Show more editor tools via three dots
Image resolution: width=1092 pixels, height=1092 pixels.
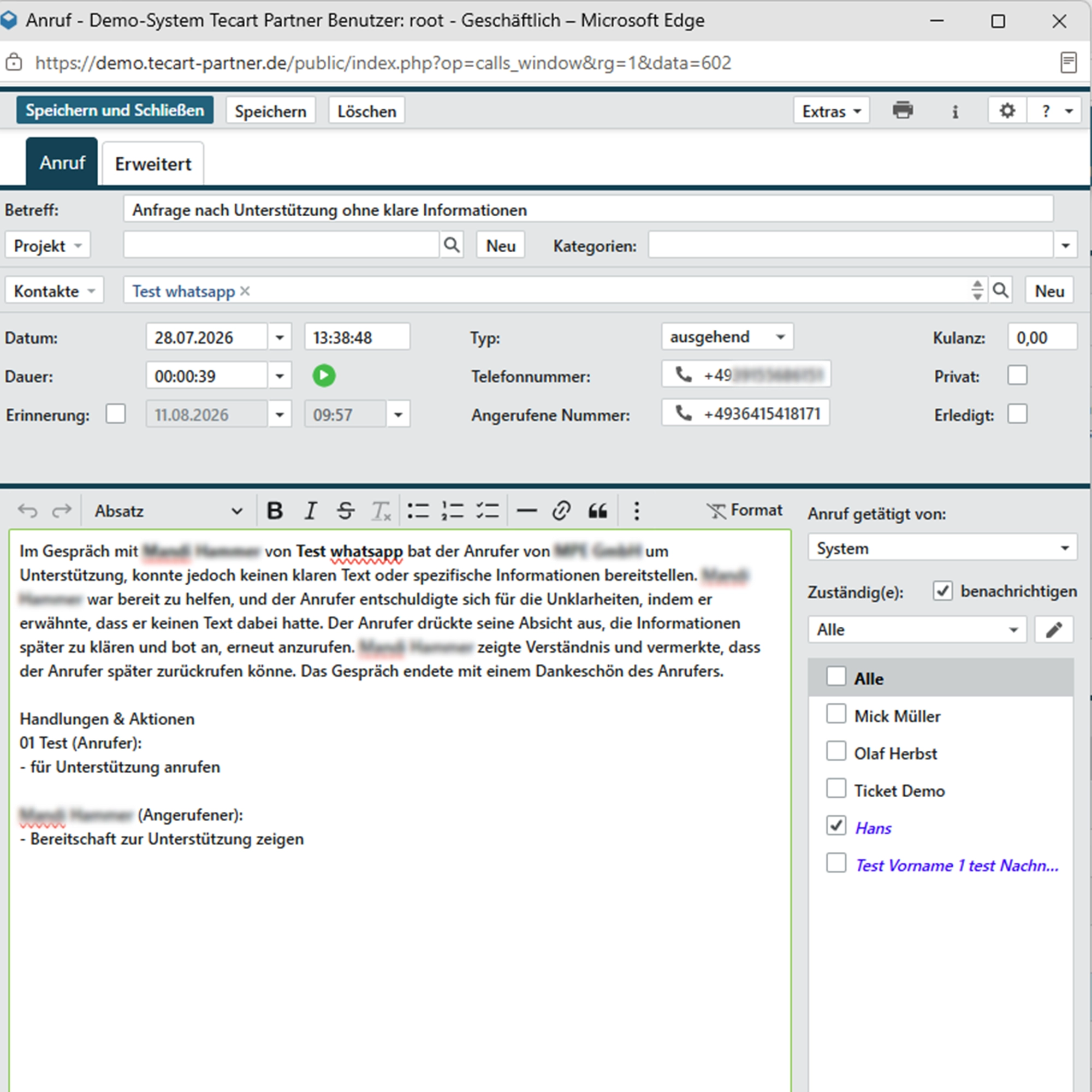coord(637,511)
